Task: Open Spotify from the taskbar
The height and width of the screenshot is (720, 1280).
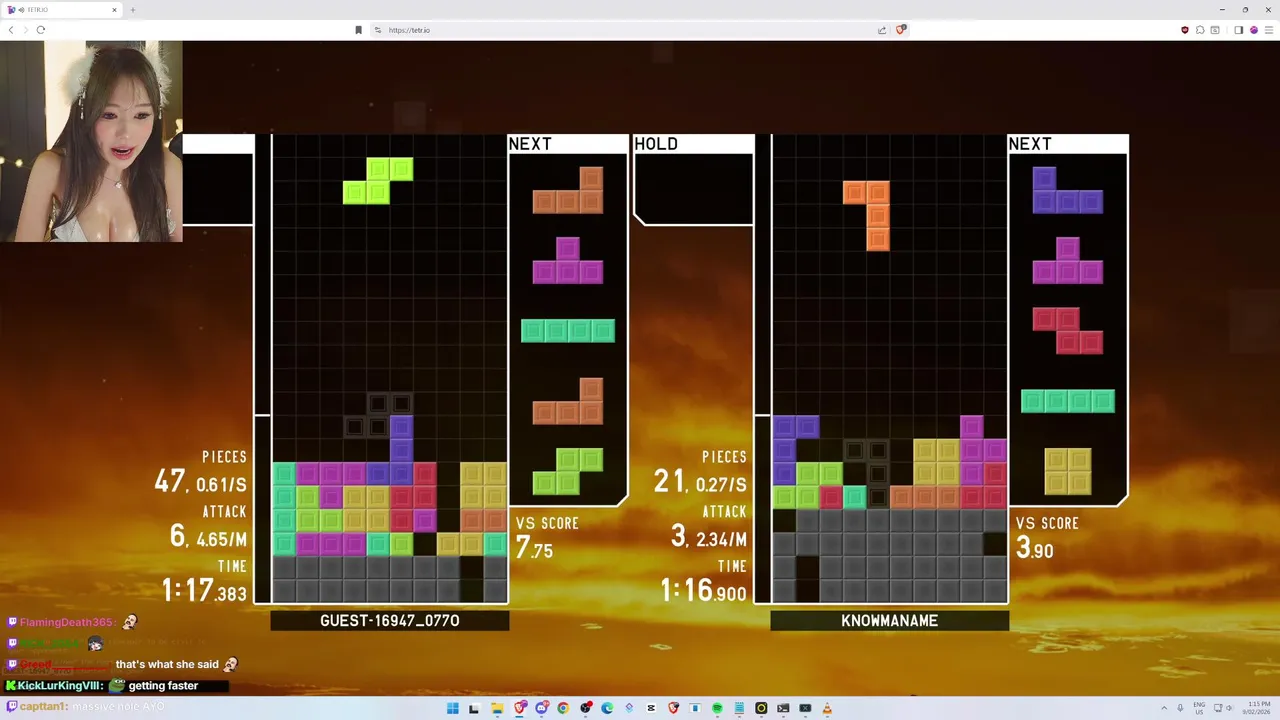Action: [717, 708]
